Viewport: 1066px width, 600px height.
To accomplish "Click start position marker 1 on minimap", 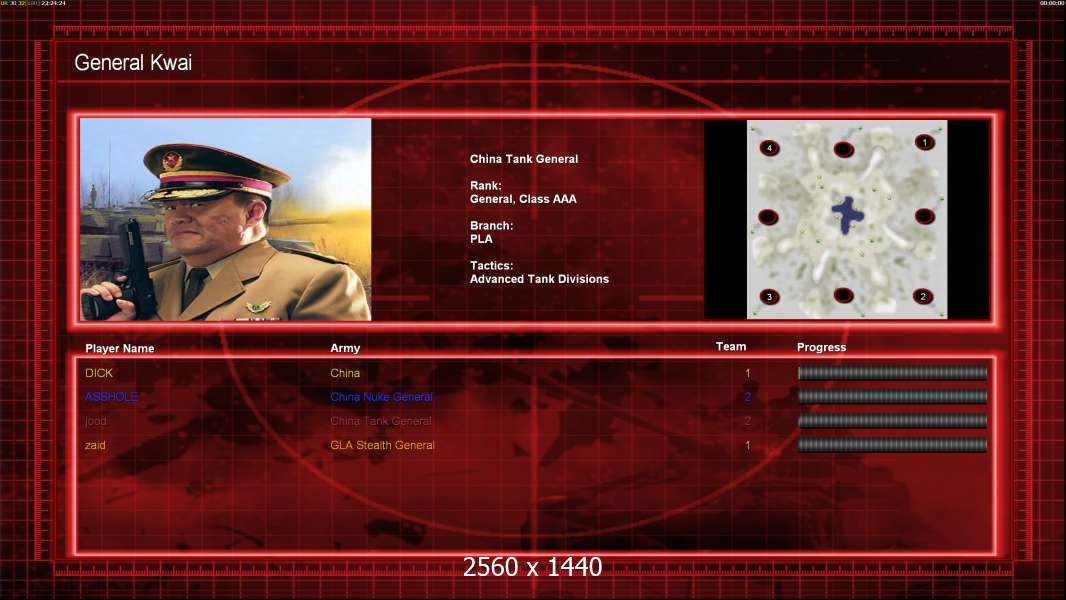I will pyautogui.click(x=924, y=142).
